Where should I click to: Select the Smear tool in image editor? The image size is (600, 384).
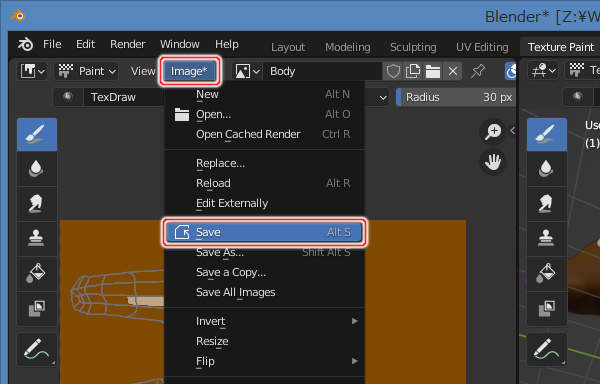coord(37,203)
